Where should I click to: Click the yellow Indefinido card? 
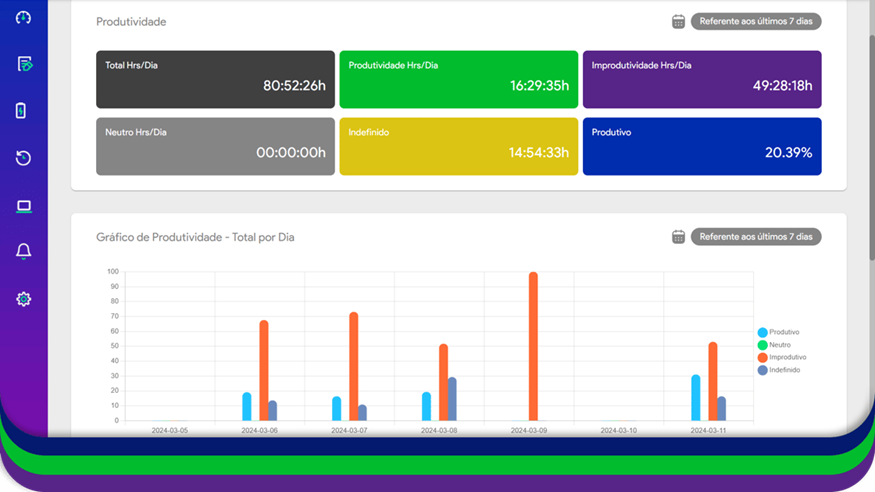458,146
